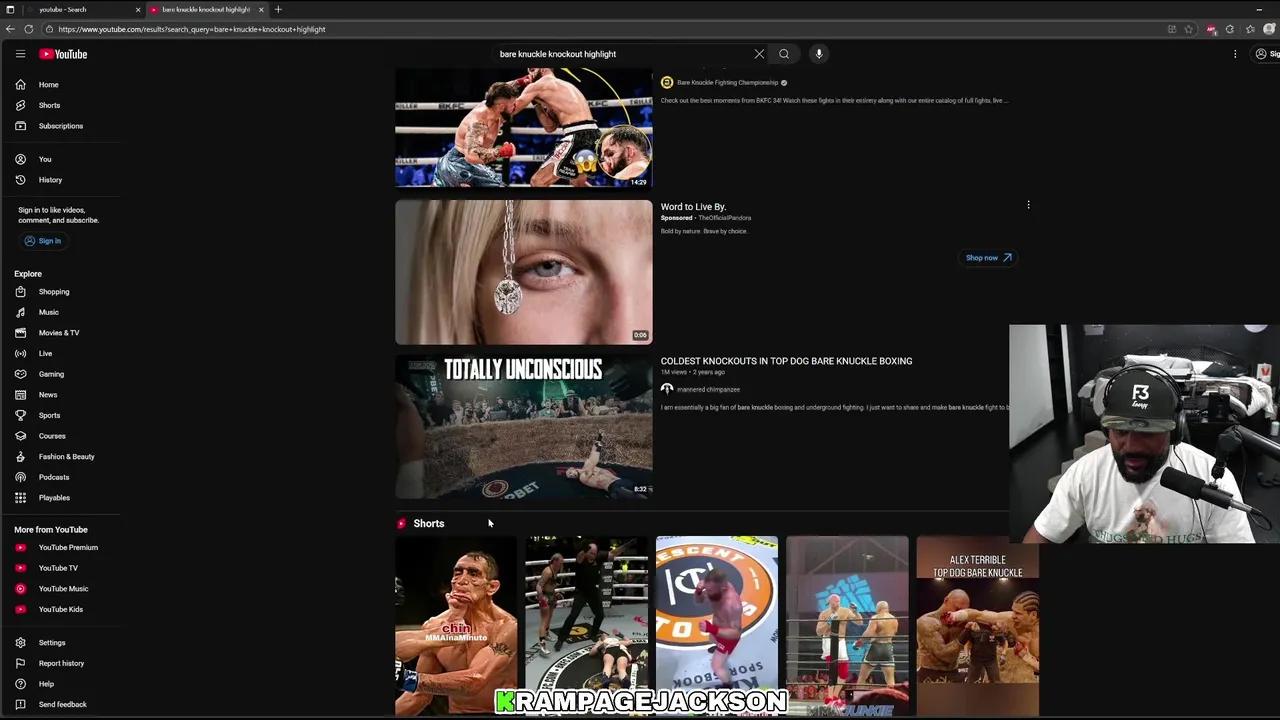Reload the page in the browser

click(x=29, y=29)
